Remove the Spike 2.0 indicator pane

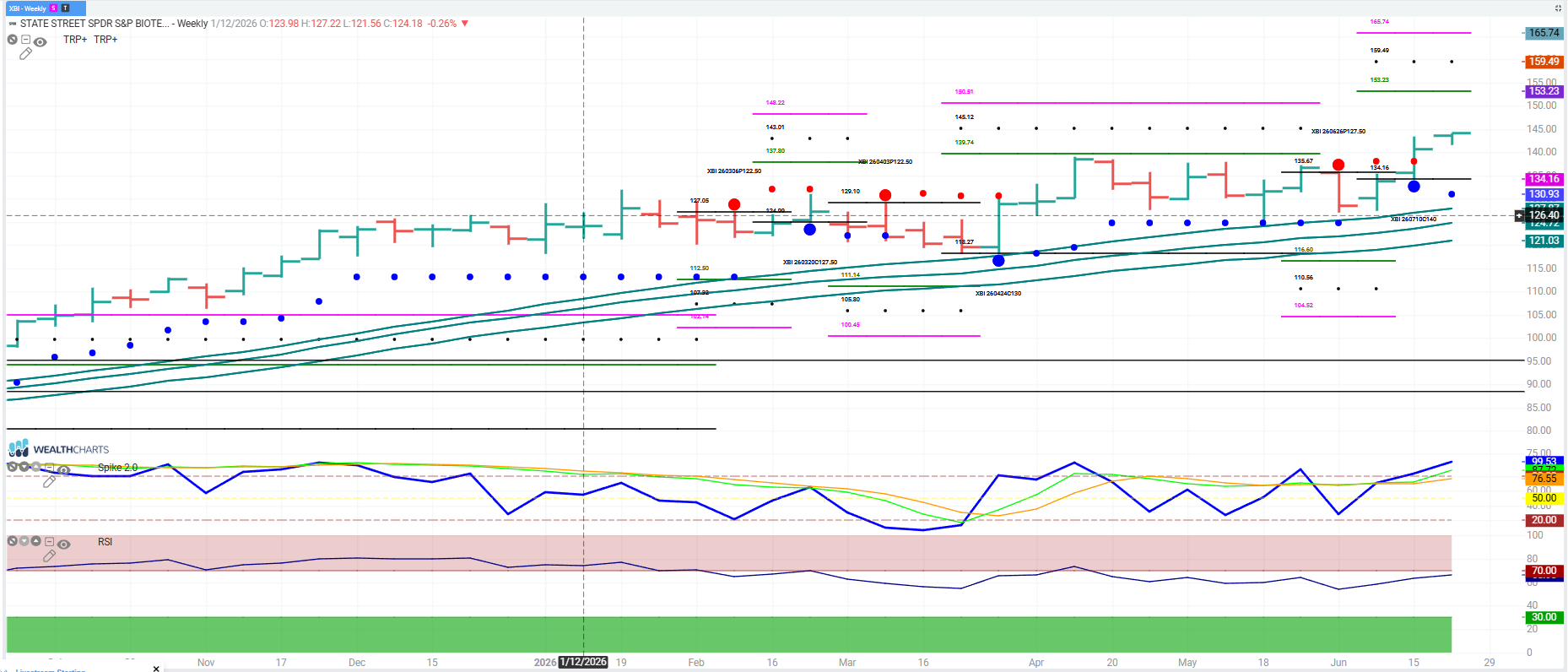pos(13,467)
